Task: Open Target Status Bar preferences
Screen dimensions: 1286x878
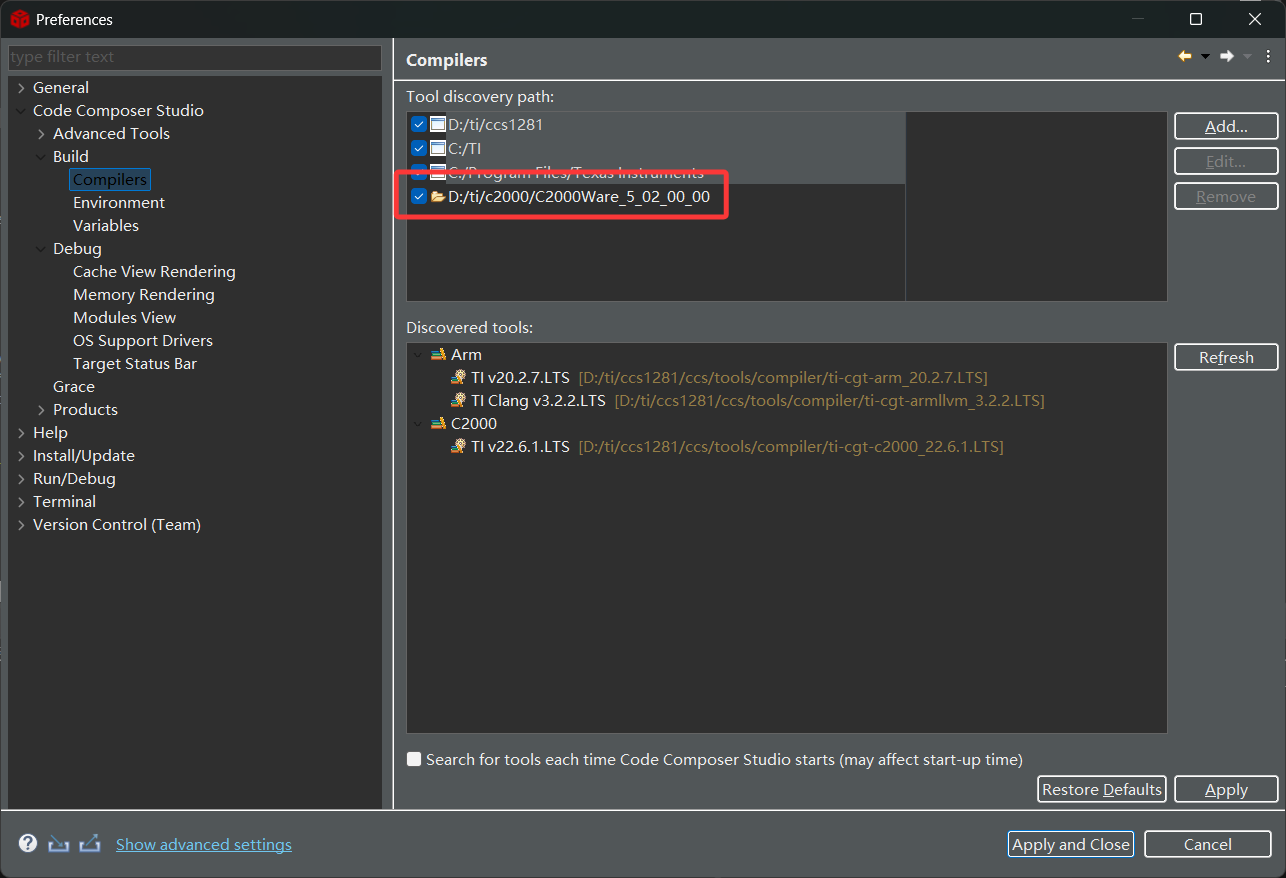Action: [x=135, y=364]
